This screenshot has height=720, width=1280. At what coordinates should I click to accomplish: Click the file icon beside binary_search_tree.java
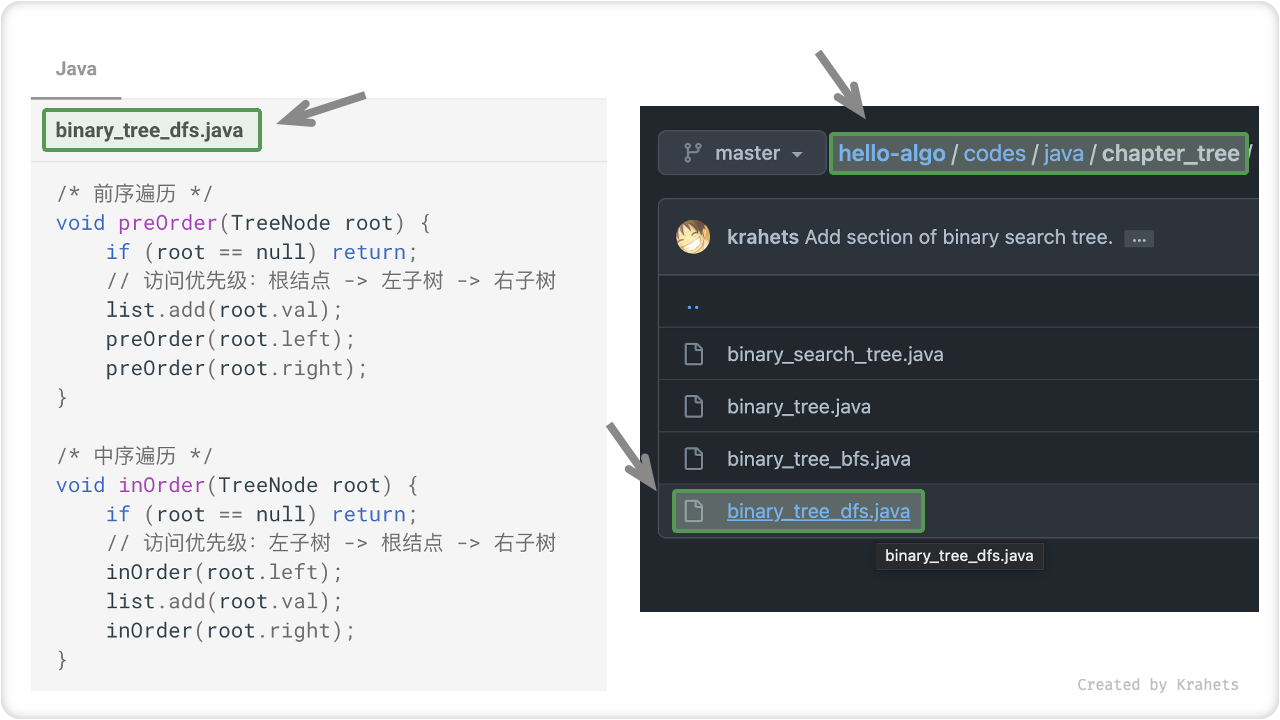694,353
